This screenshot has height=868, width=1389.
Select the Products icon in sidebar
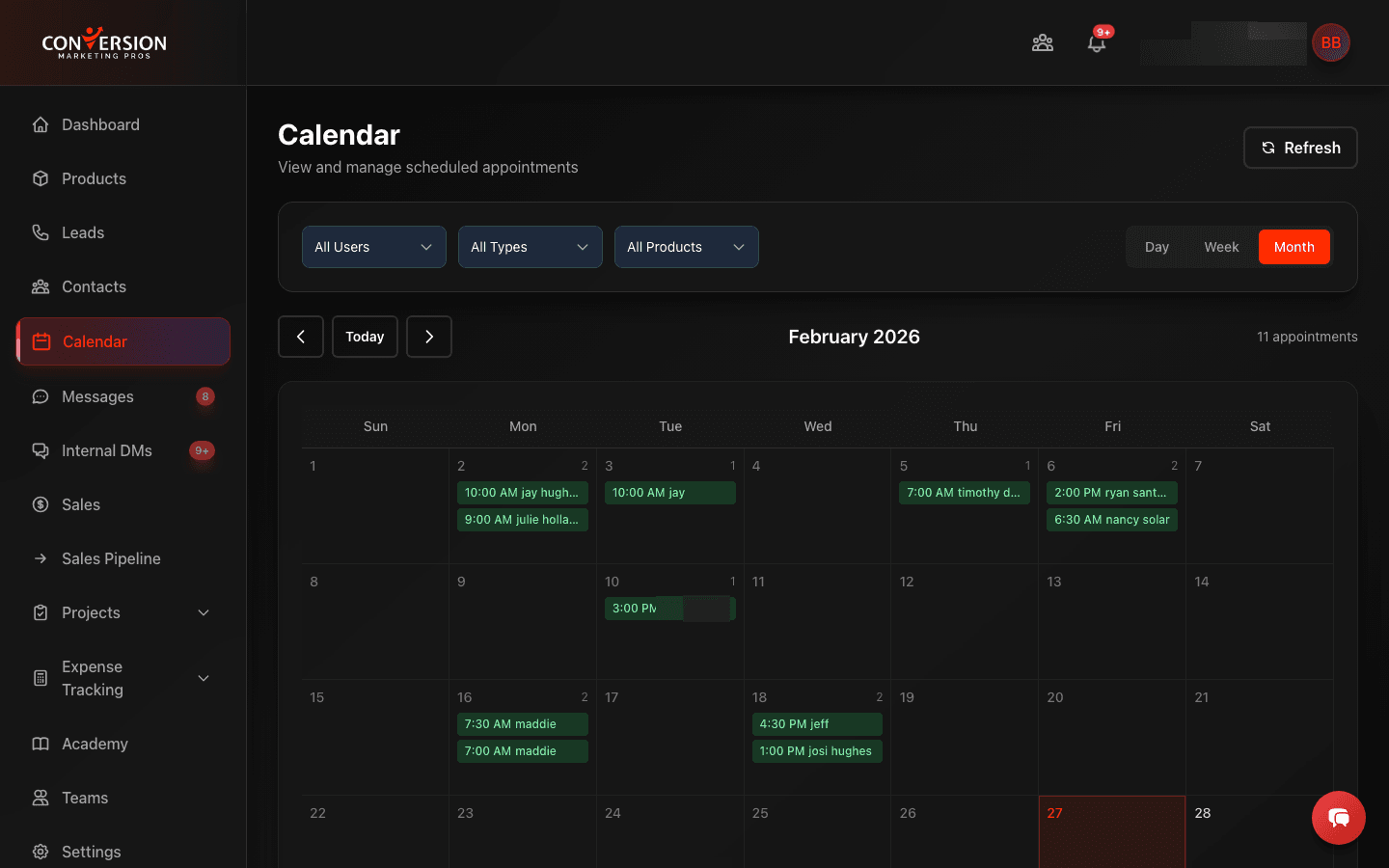pyautogui.click(x=40, y=178)
